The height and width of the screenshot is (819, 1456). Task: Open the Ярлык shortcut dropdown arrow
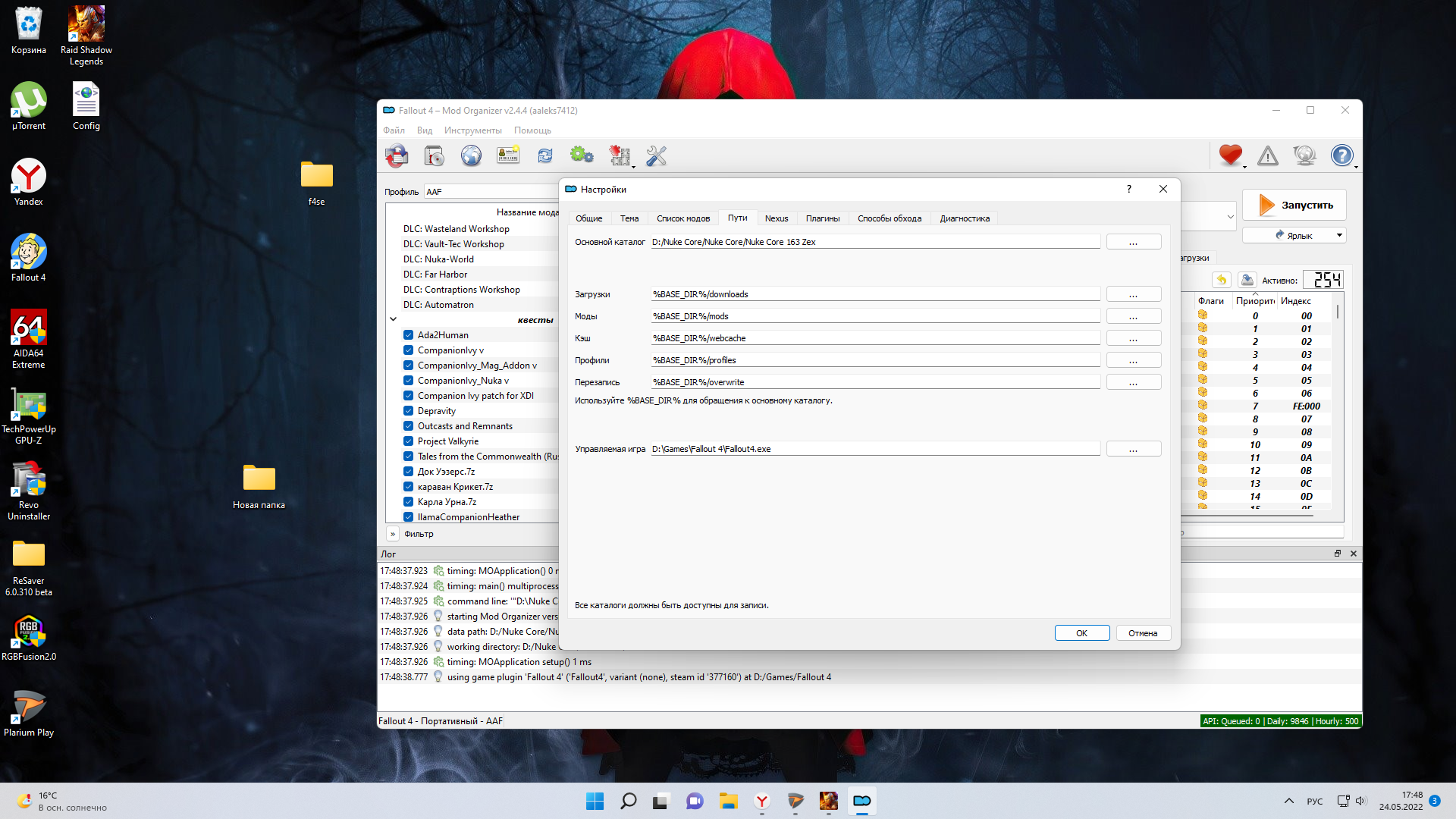tap(1339, 235)
